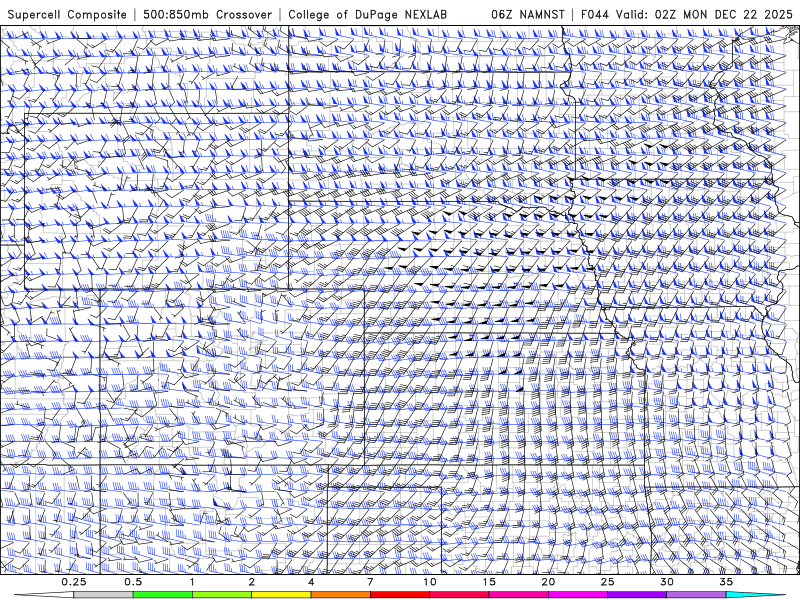Click the gray color bar segment from 0.25 to 0.5
This screenshot has width=800, height=600.
tap(103, 595)
